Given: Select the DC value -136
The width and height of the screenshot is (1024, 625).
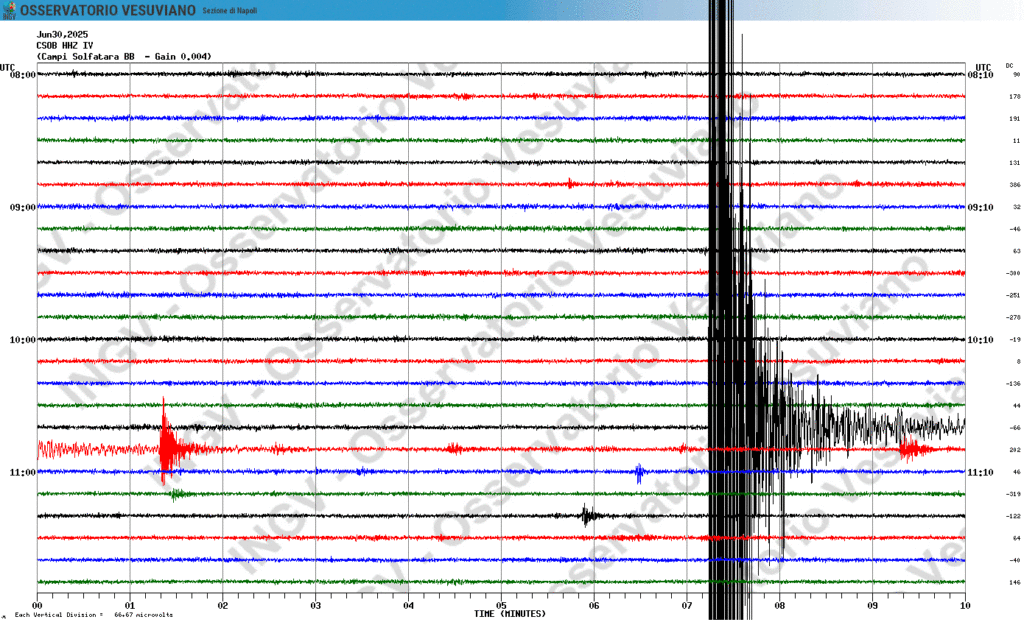Looking at the screenshot, I should tap(1013, 384).
